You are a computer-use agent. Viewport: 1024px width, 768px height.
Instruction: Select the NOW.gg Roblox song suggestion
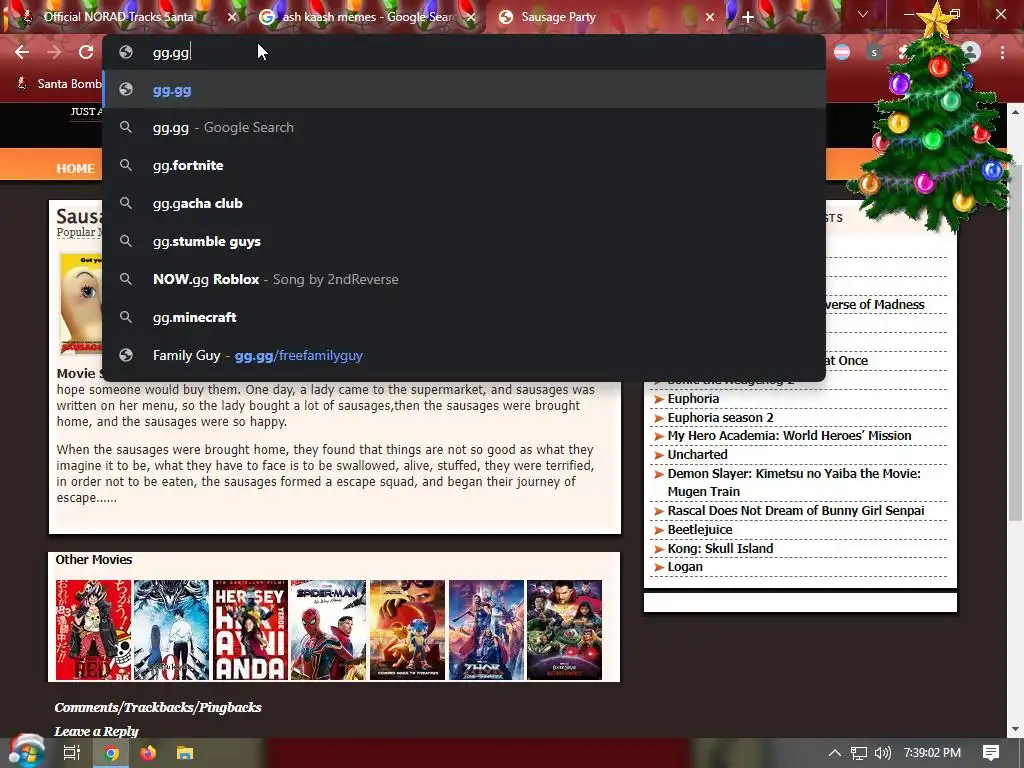point(464,279)
